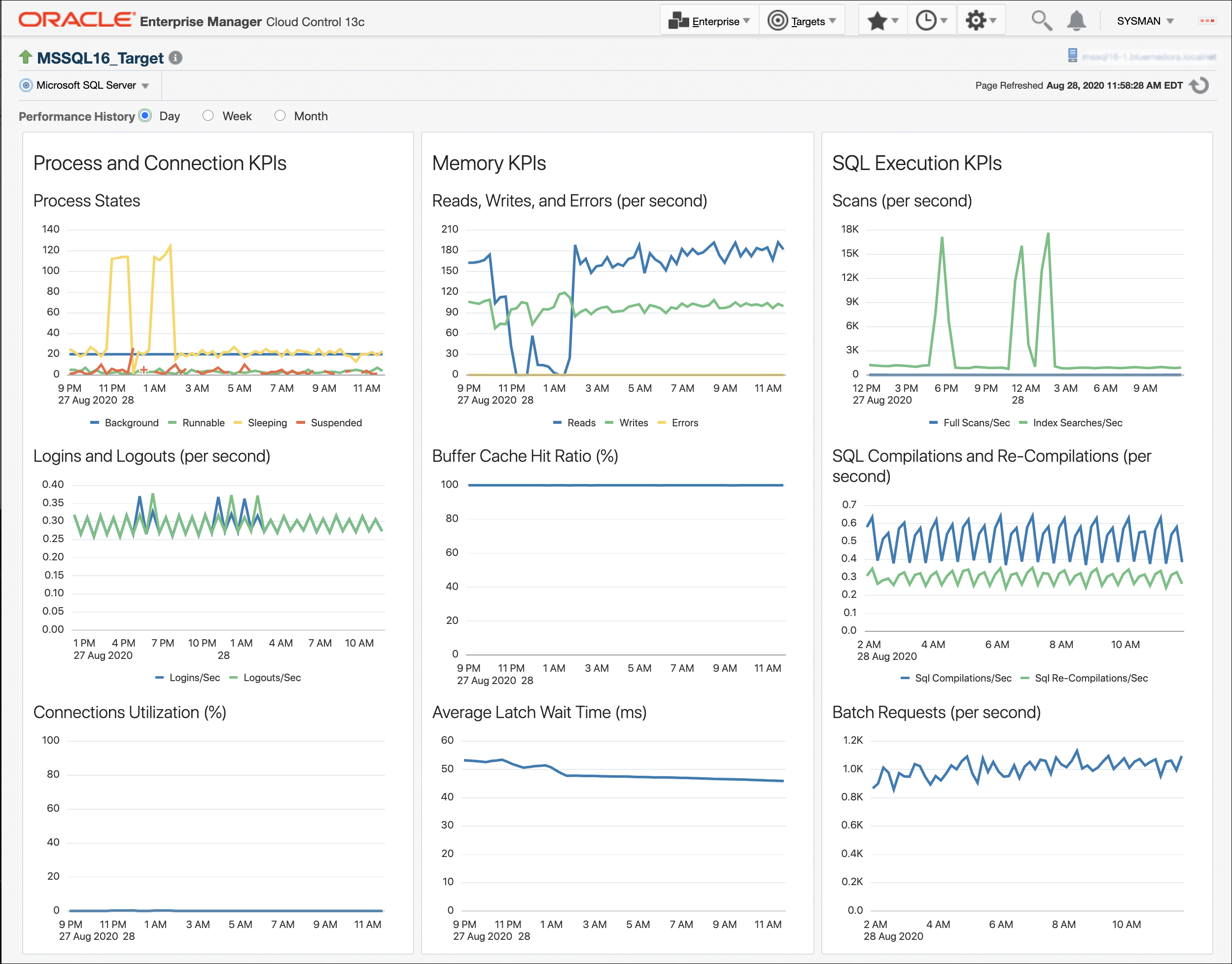Click the green up-status arrow icon
The width and height of the screenshot is (1232, 964).
point(26,57)
